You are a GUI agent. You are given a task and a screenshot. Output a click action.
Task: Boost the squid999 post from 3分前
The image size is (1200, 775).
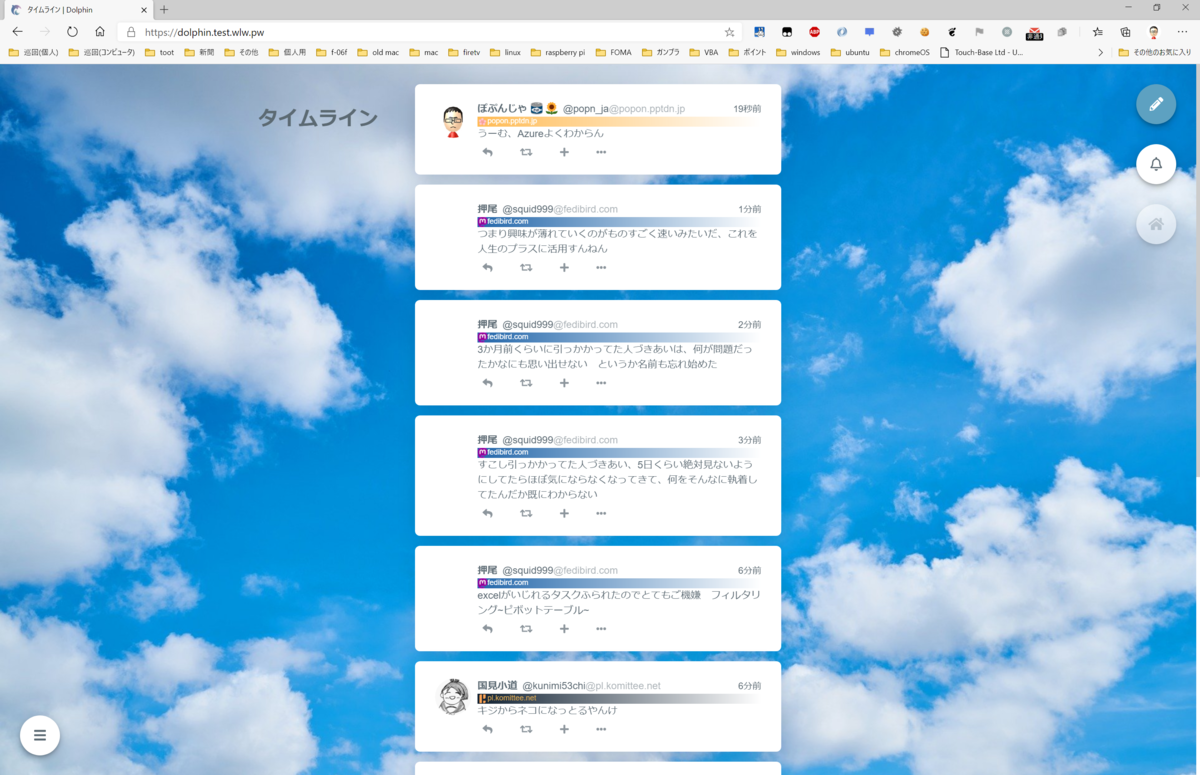(526, 513)
